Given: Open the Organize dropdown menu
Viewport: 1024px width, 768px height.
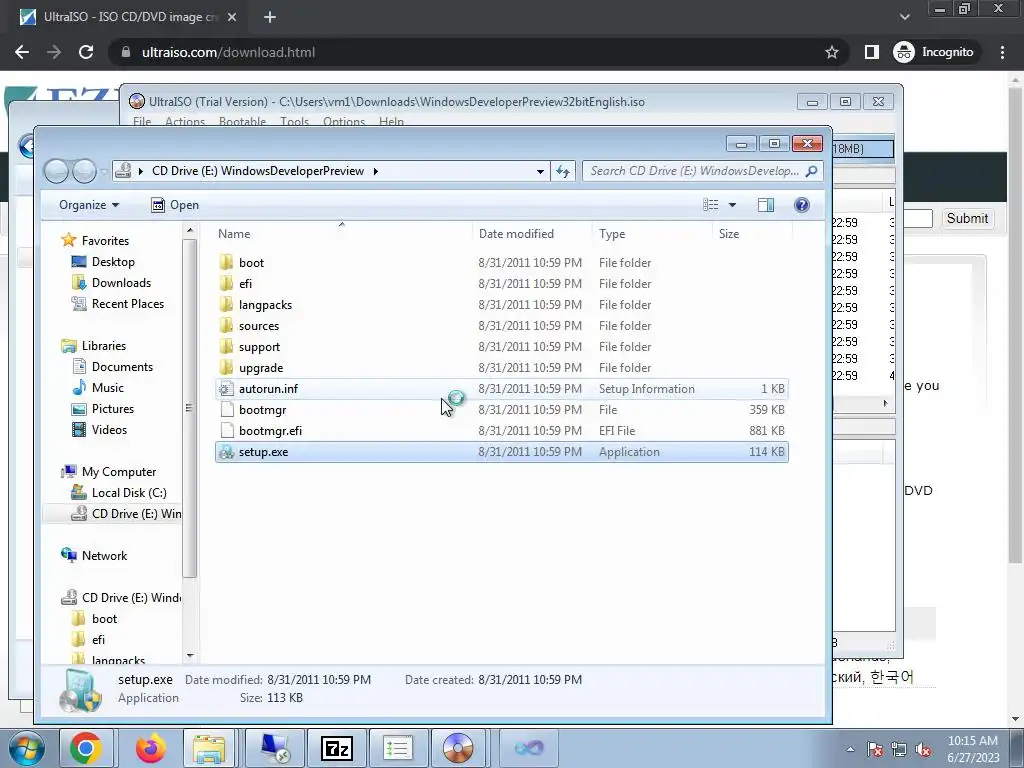Looking at the screenshot, I should pyautogui.click(x=89, y=205).
